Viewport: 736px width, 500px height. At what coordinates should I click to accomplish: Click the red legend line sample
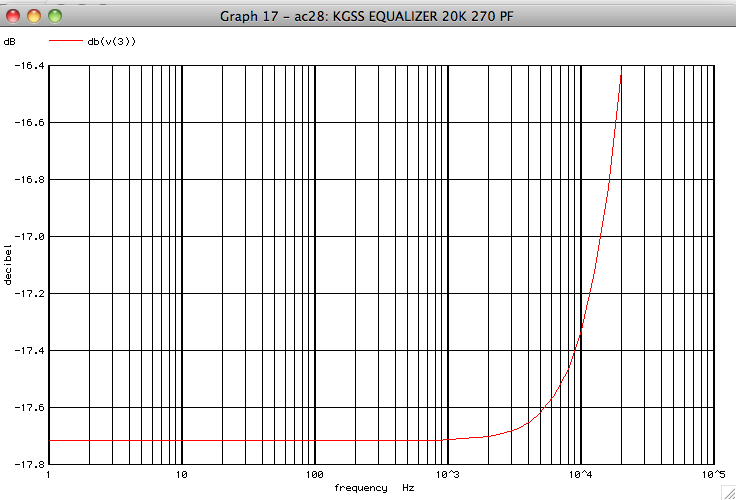65,42
